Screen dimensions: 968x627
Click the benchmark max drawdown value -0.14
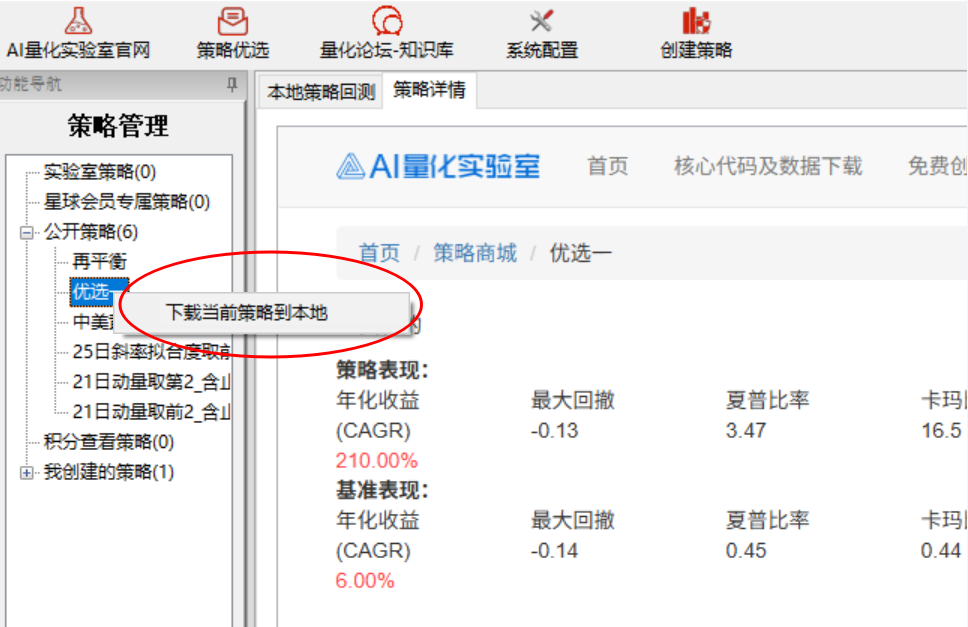[x=554, y=550]
